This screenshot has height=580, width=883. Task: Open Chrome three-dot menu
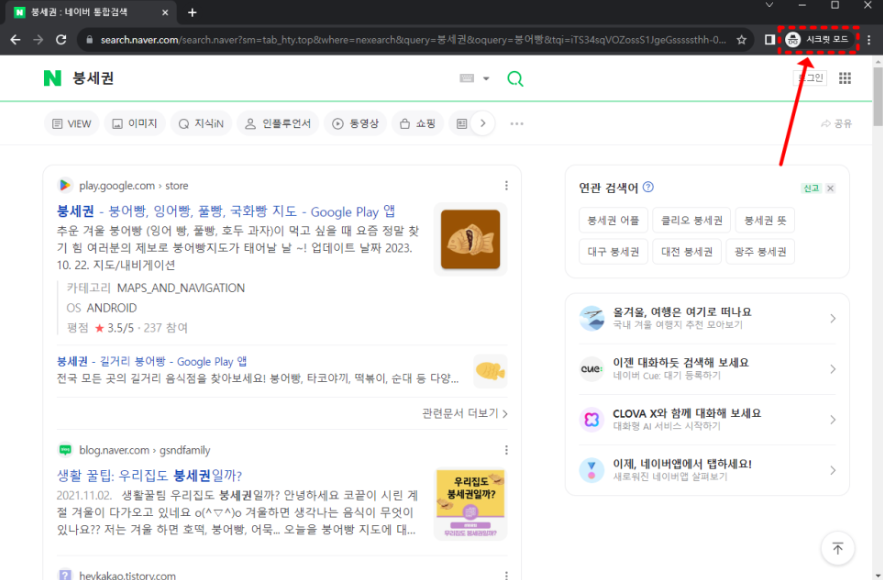[869, 39]
